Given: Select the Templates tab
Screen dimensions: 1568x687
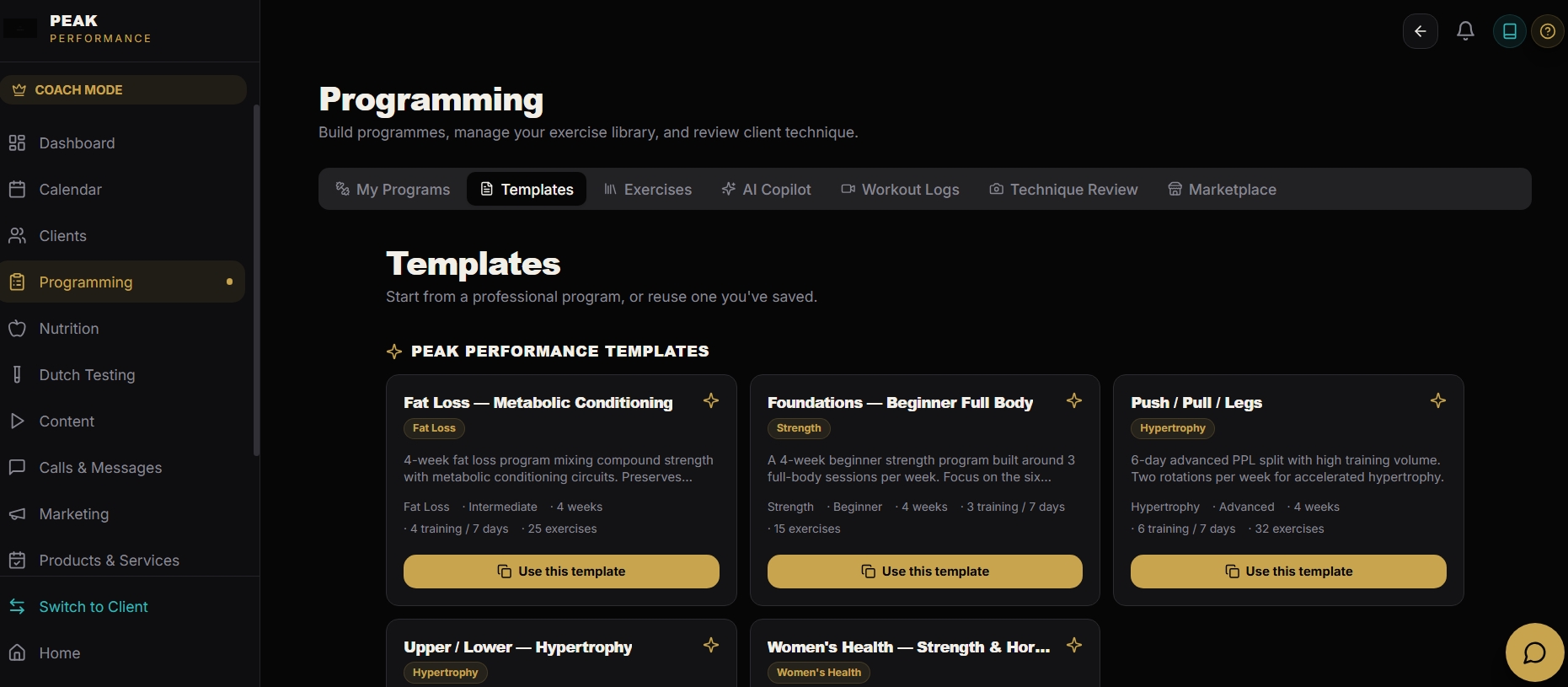Looking at the screenshot, I should [527, 190].
